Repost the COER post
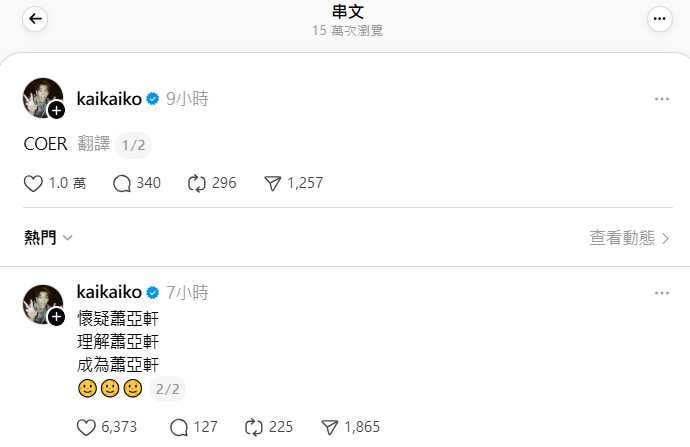This screenshot has width=690, height=447. [x=197, y=183]
